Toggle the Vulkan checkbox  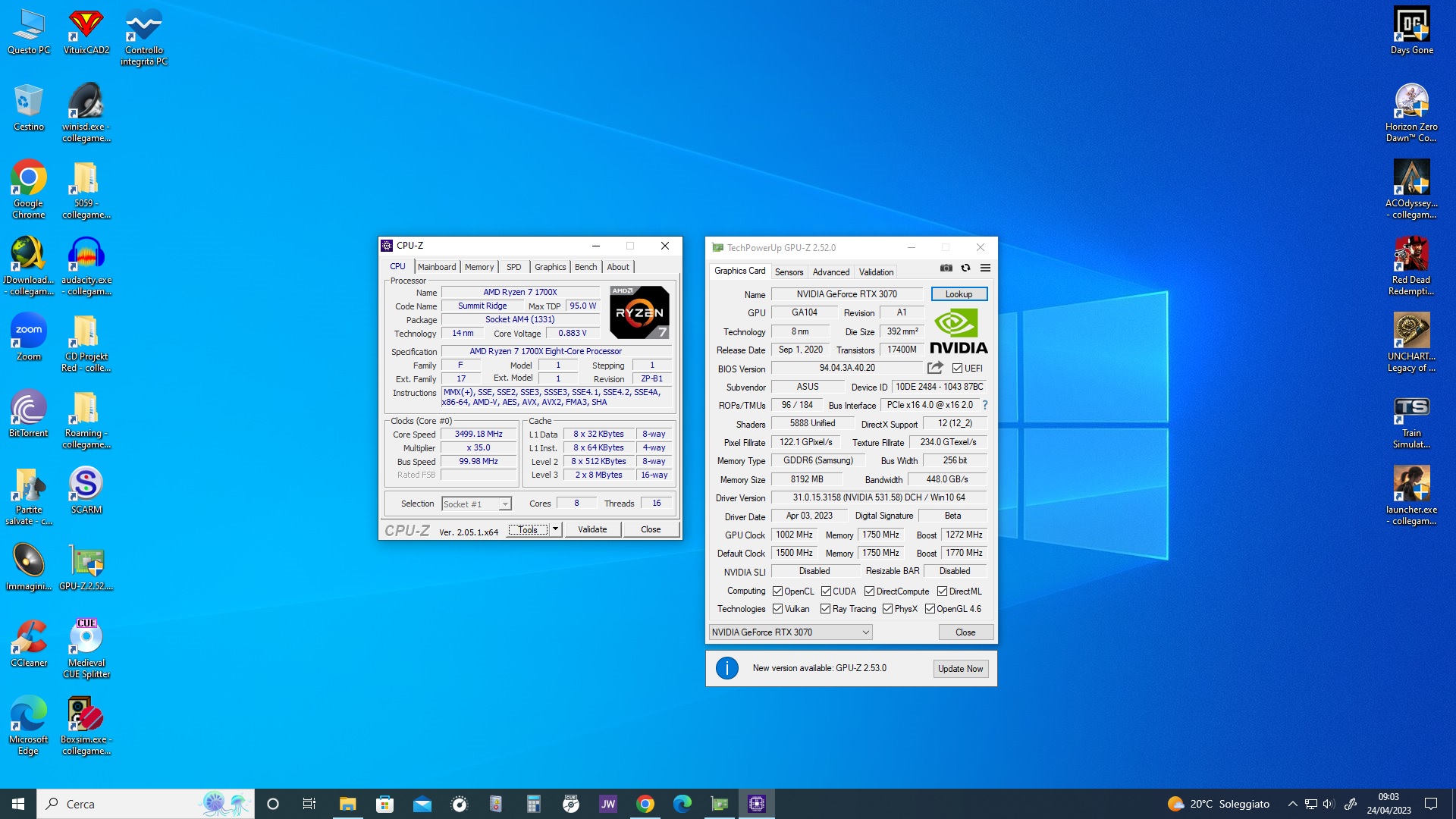pos(777,609)
